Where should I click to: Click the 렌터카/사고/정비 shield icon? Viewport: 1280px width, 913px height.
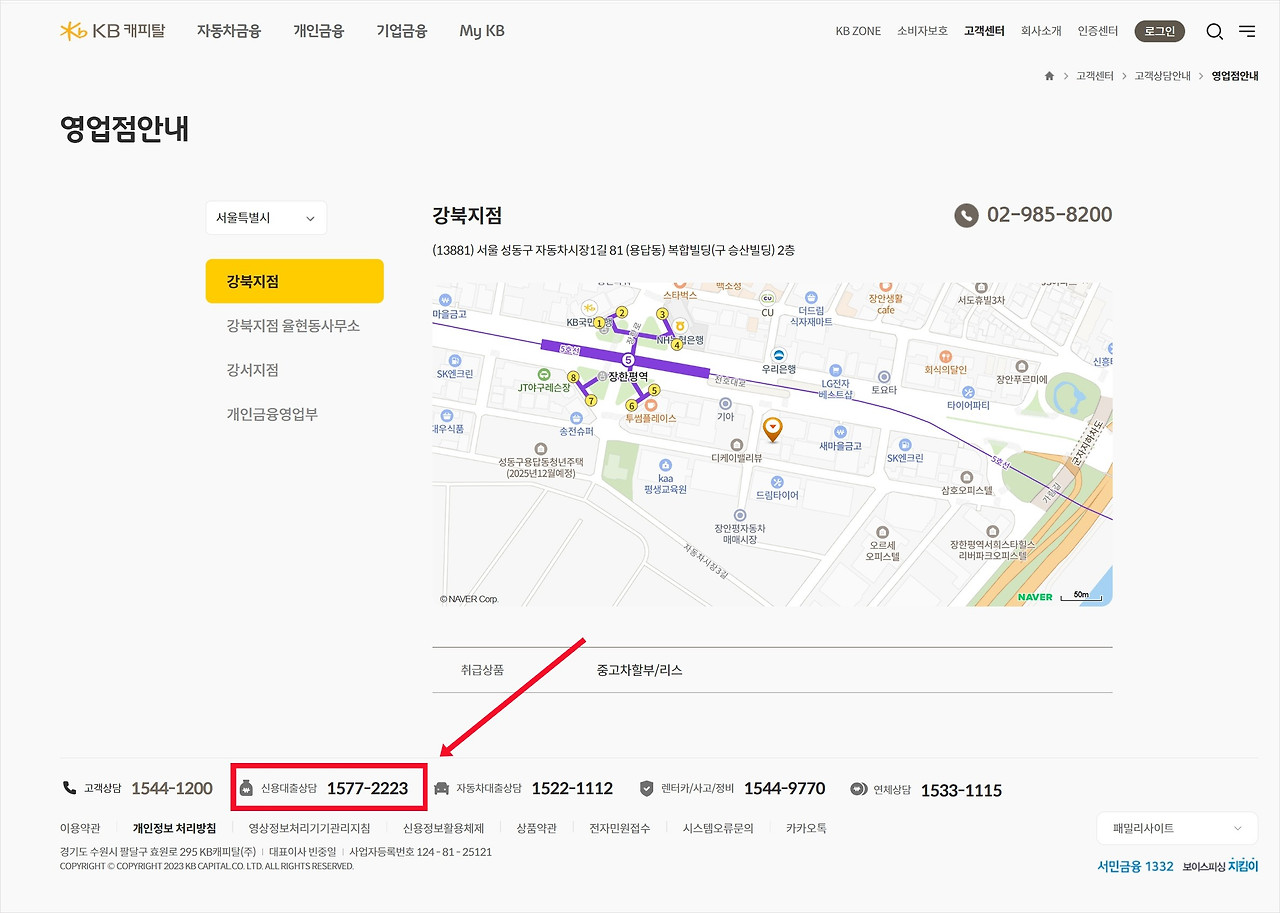pyautogui.click(x=647, y=788)
